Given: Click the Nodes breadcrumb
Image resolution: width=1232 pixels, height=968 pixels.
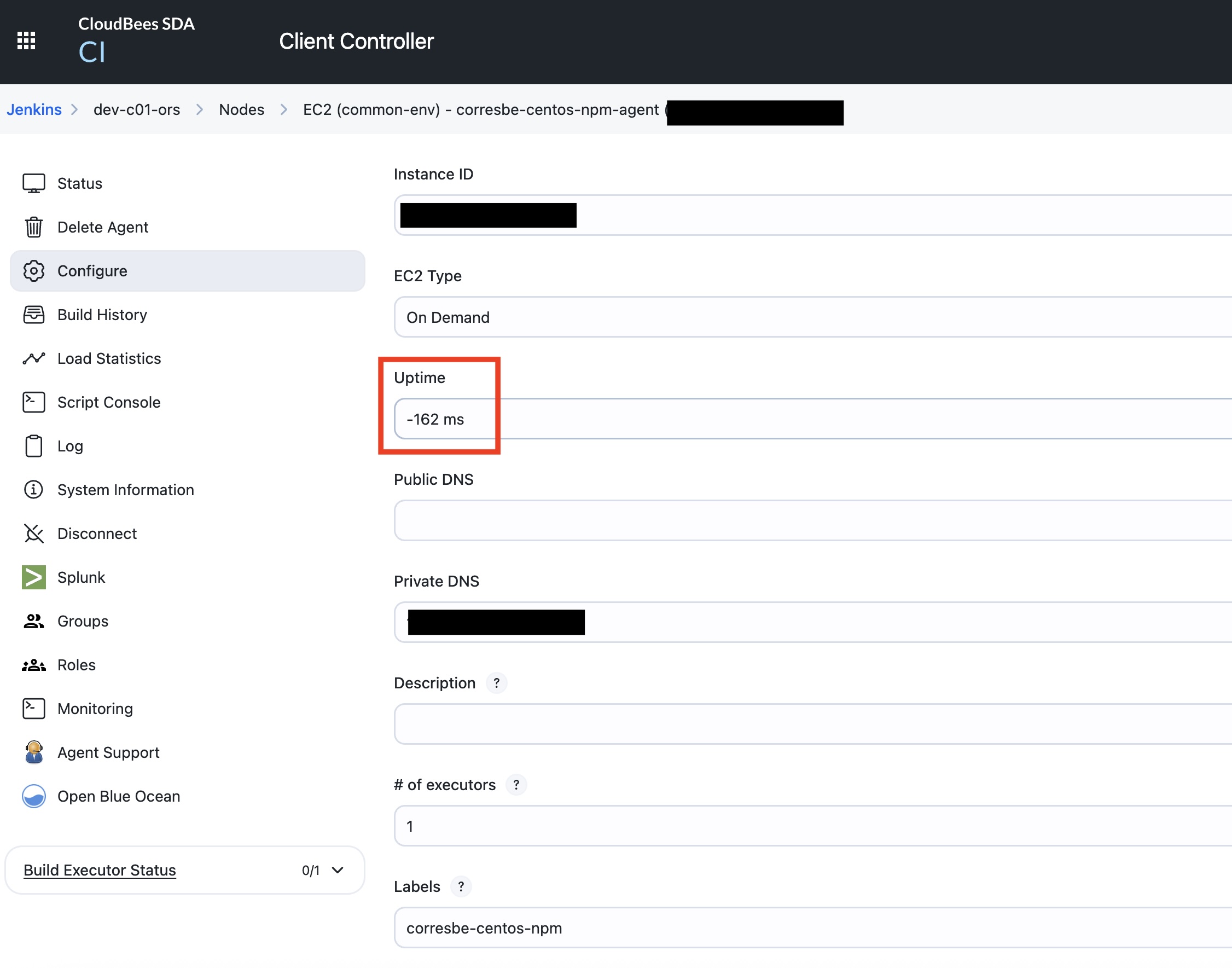Looking at the screenshot, I should click(241, 109).
